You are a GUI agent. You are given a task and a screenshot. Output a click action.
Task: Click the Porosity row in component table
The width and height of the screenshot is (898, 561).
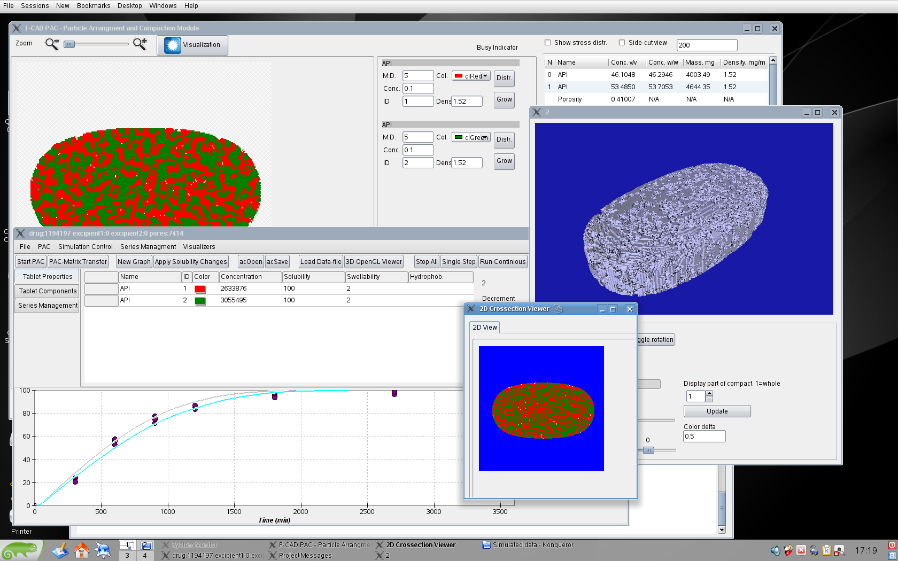pyautogui.click(x=656, y=99)
